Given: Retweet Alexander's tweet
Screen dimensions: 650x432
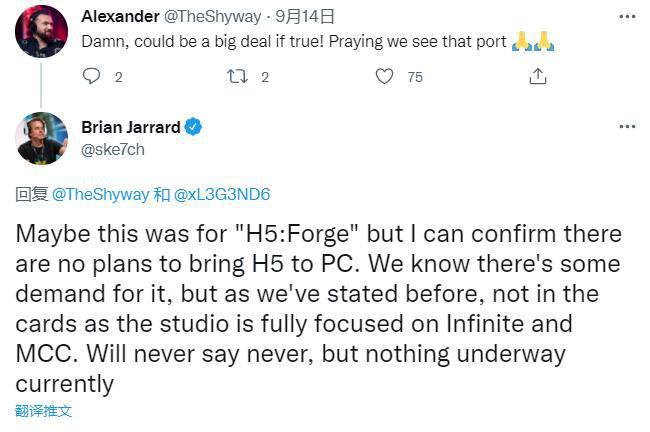Looking at the screenshot, I should click(x=238, y=77).
